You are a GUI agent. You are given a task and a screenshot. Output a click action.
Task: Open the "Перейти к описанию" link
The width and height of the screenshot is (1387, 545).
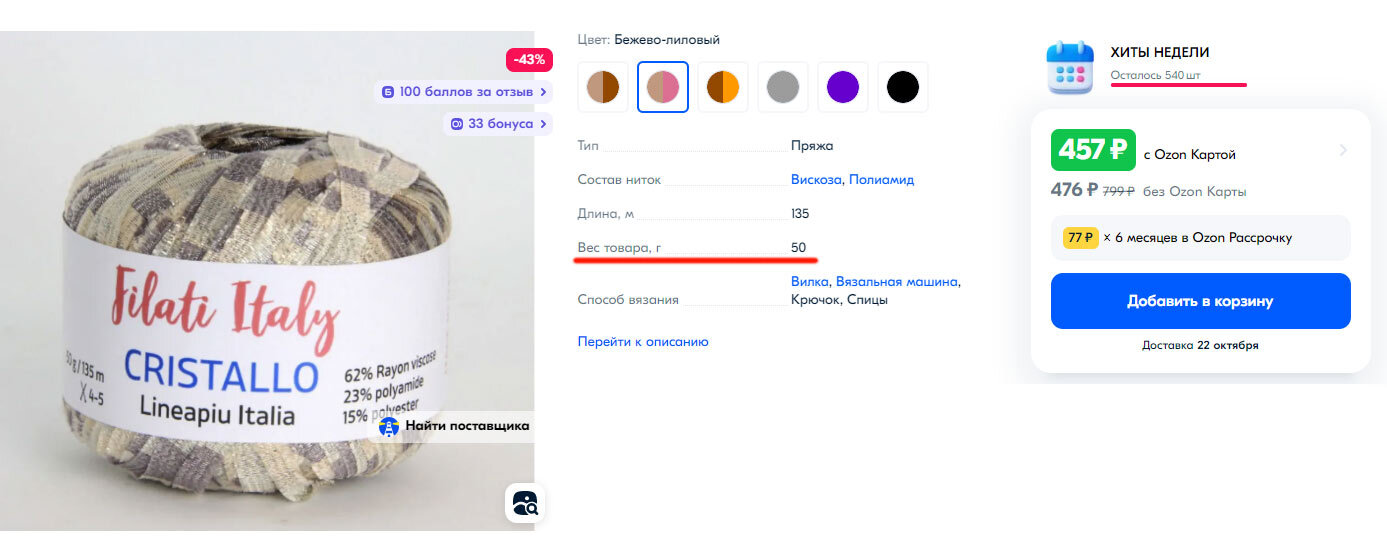643,342
